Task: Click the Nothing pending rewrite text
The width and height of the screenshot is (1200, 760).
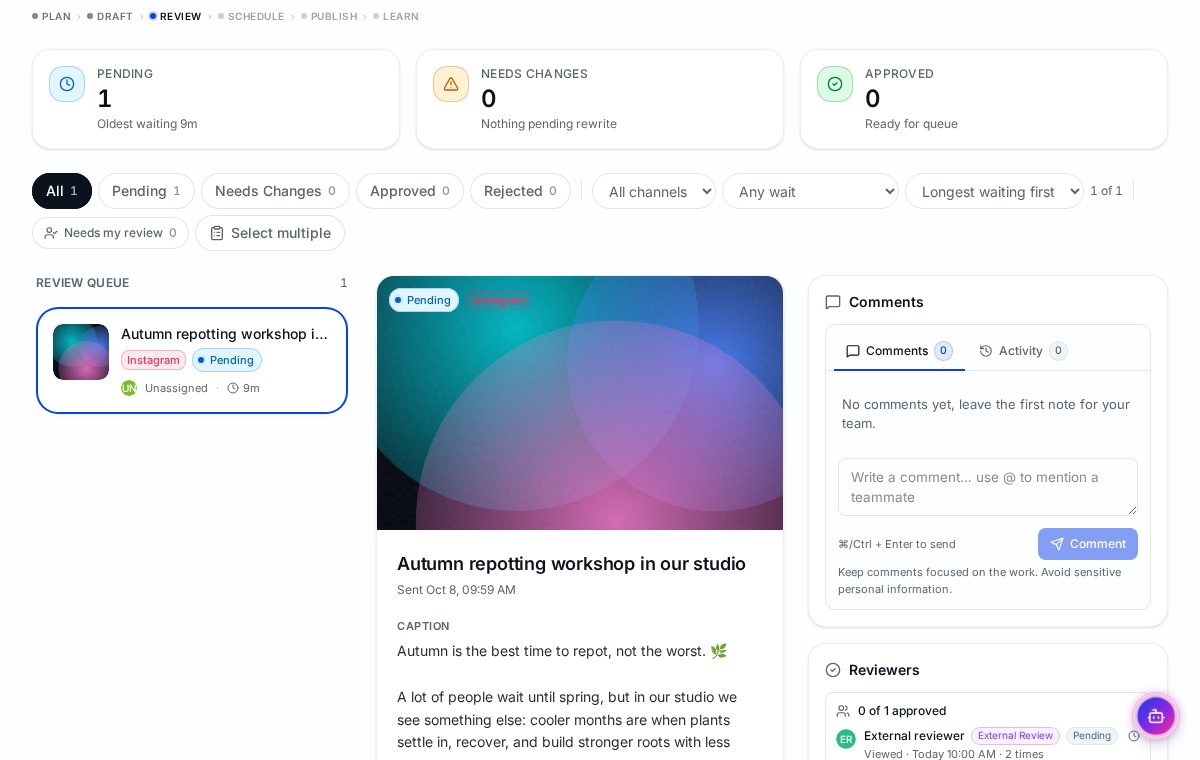Action: pyautogui.click(x=549, y=124)
